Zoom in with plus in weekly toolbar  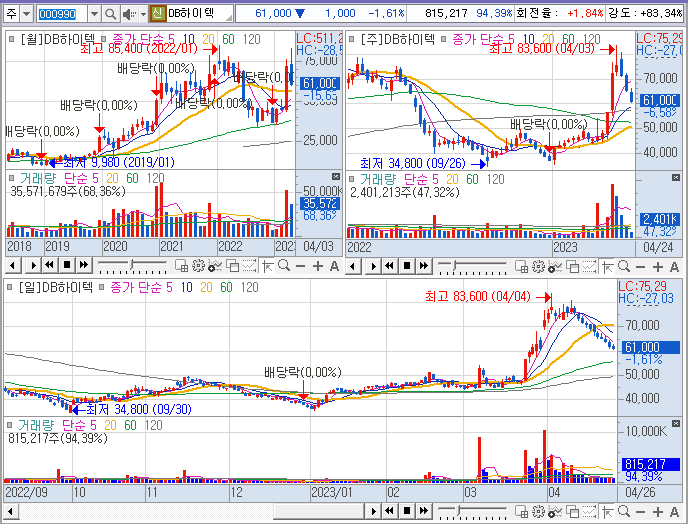657,266
